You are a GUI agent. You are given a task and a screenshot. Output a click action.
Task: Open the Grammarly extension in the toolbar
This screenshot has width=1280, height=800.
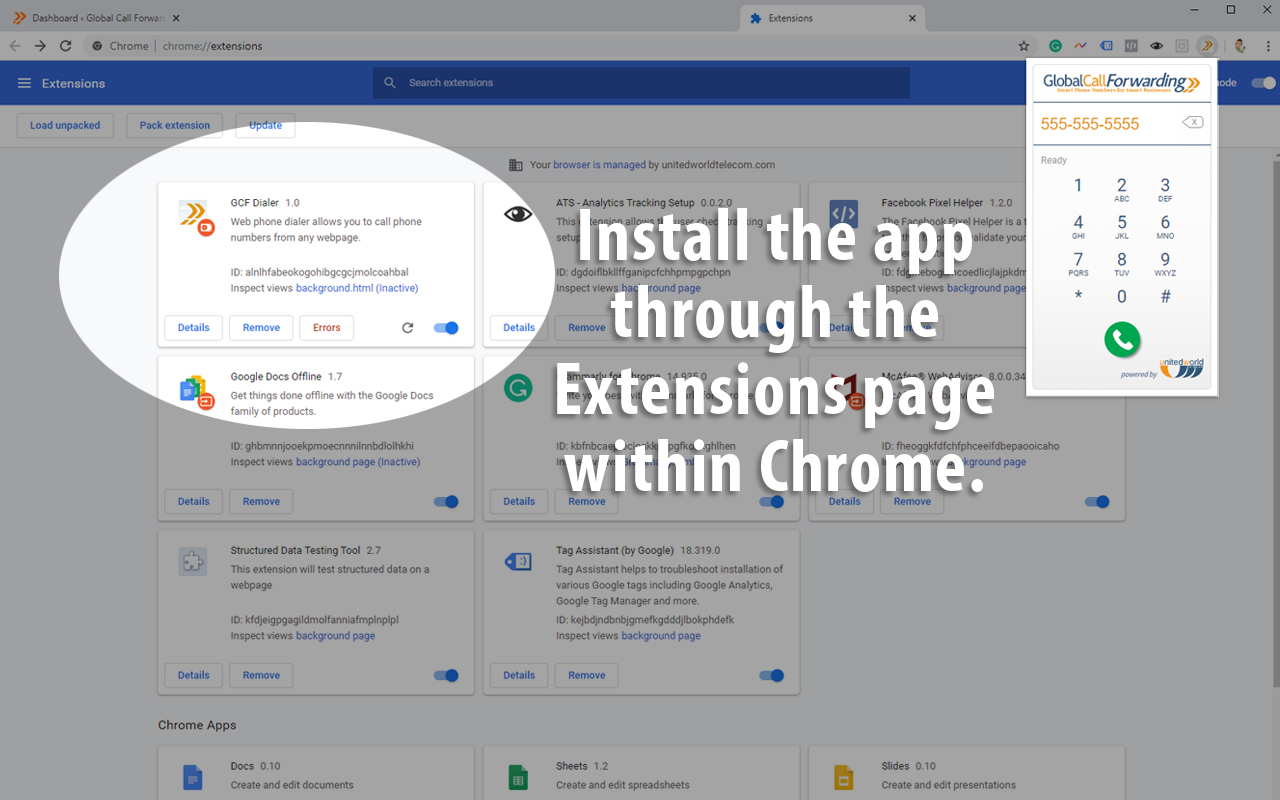(x=1055, y=46)
